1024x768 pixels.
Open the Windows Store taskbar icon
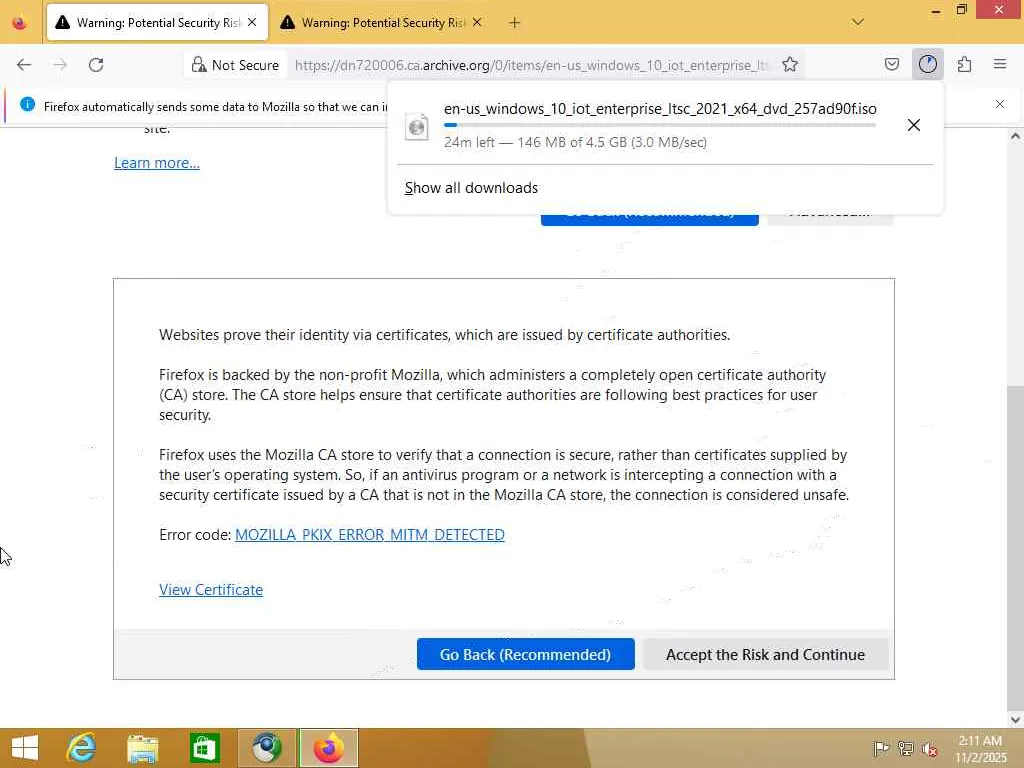204,748
